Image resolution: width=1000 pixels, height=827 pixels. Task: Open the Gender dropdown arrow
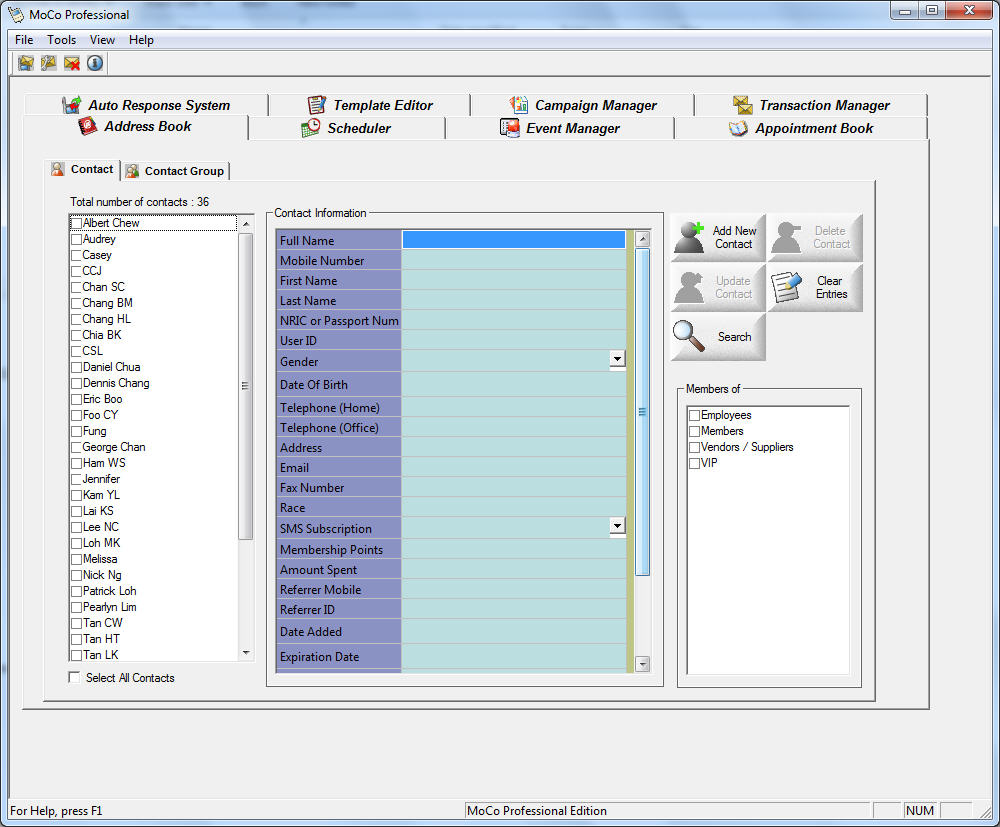[617, 359]
